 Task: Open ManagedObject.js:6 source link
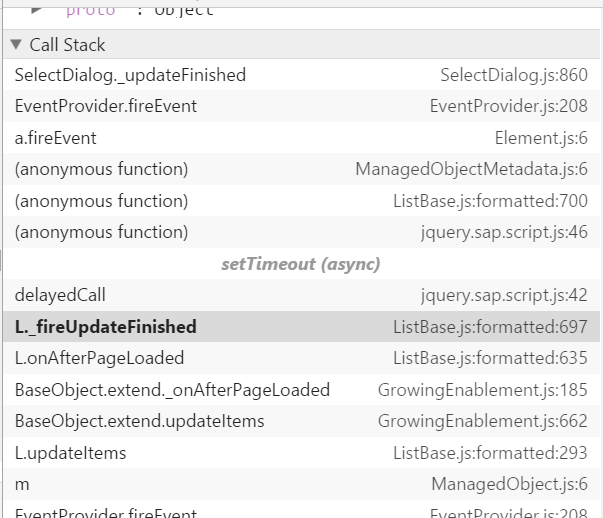point(510,484)
